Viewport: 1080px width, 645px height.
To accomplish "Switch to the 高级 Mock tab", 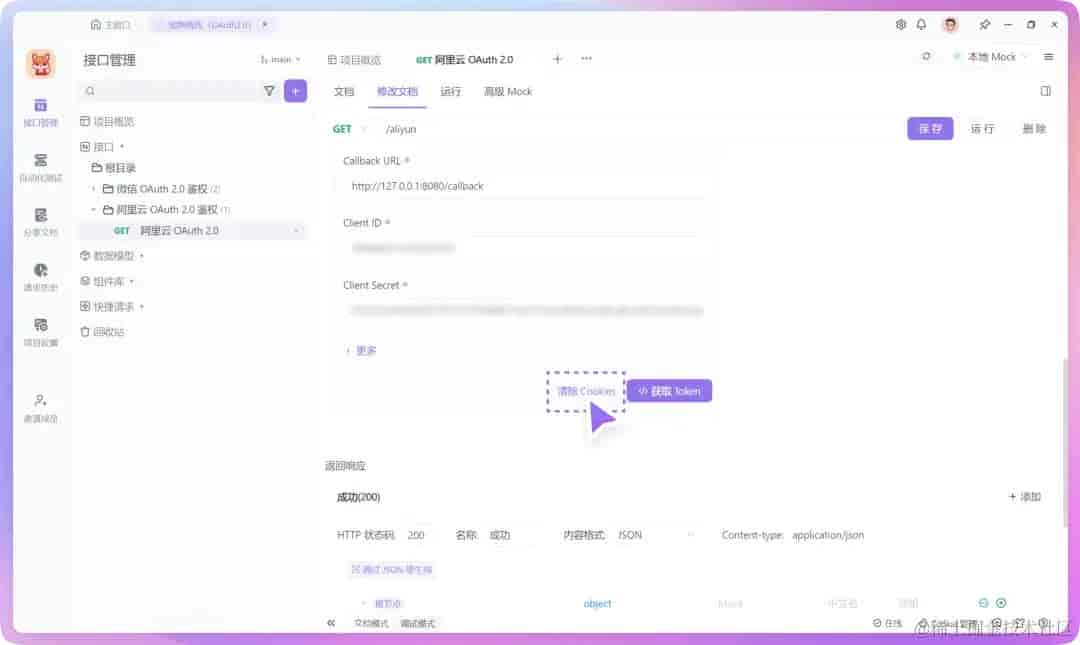I will (508, 92).
